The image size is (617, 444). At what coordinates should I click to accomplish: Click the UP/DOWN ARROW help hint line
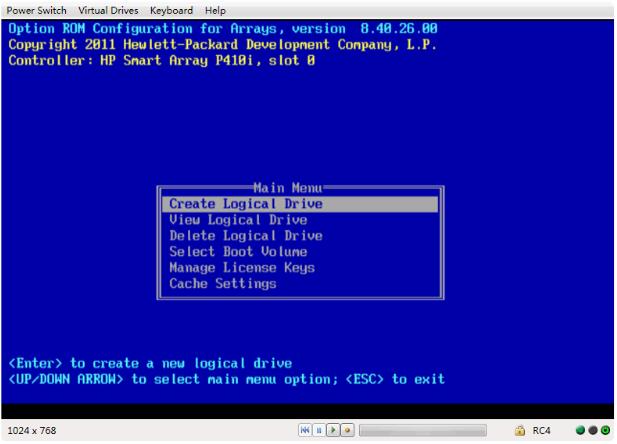[x=227, y=379]
